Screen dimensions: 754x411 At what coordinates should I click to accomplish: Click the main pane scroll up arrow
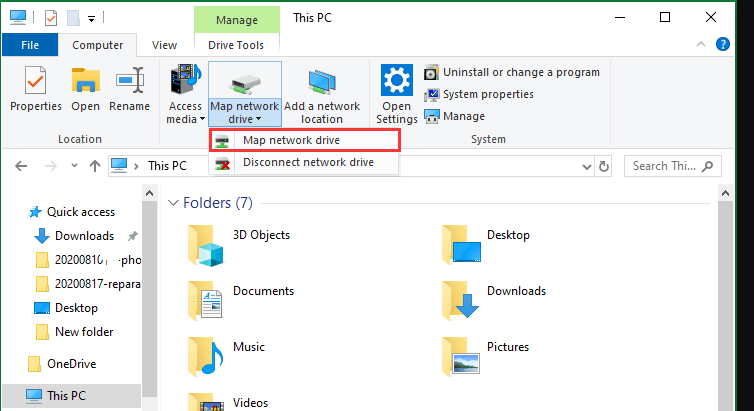[x=725, y=194]
